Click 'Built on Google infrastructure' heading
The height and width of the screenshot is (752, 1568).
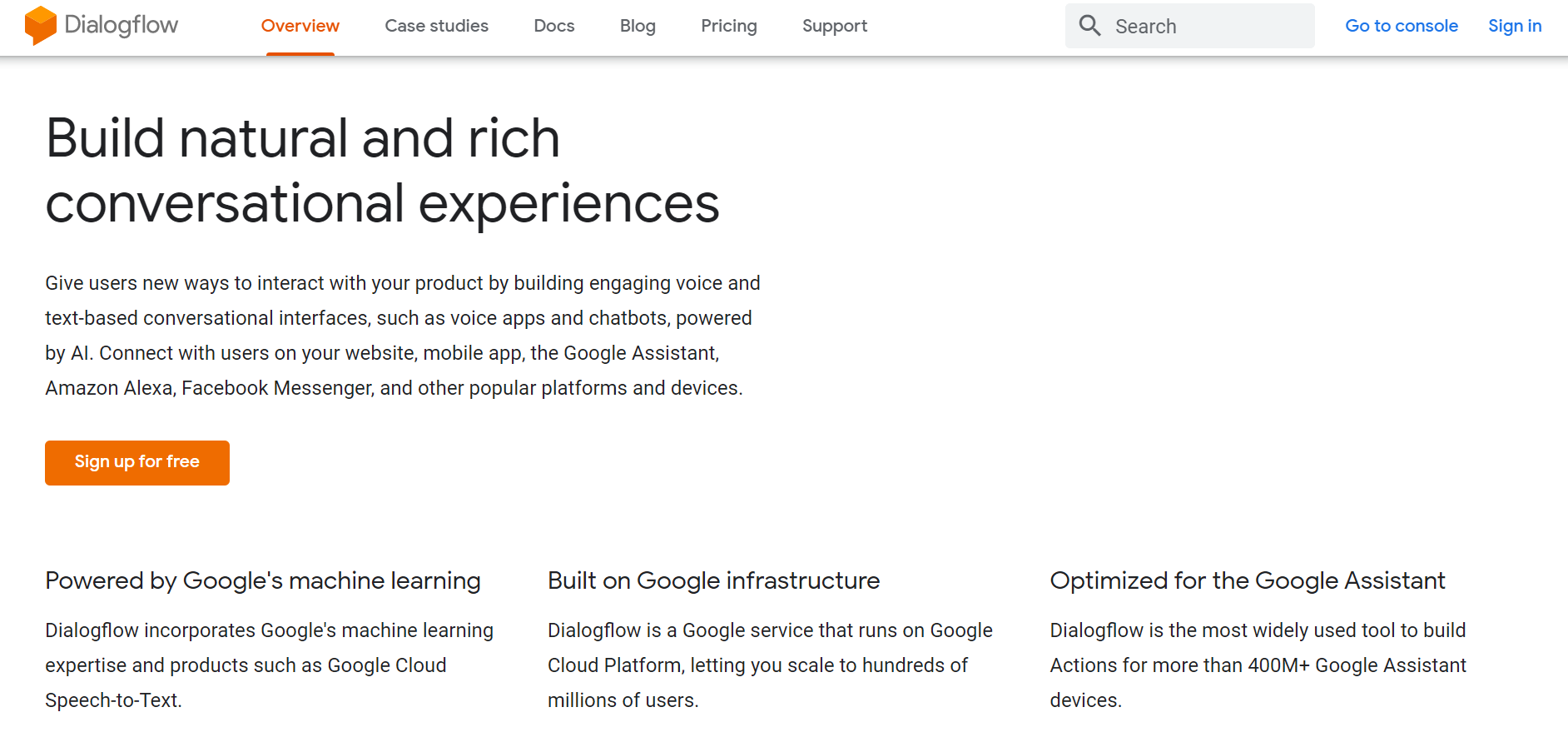713,580
